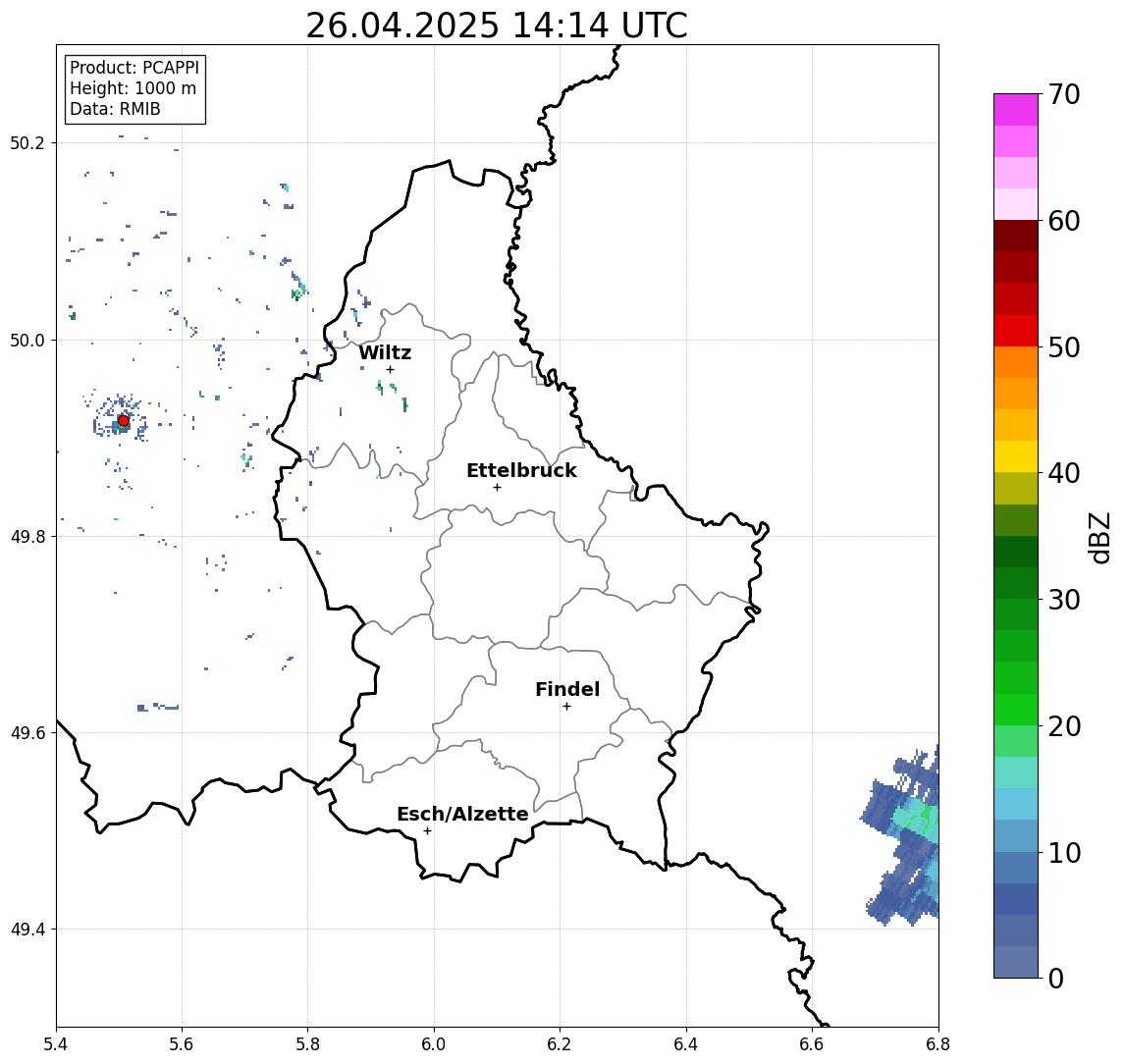Click the 'Product: PCAPPI' info line
1124x1064 pixels.
pos(134,68)
